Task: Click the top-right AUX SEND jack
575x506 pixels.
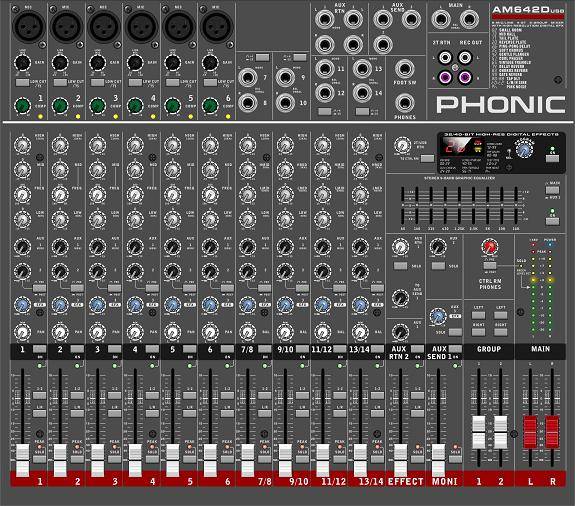Action: coord(411,19)
